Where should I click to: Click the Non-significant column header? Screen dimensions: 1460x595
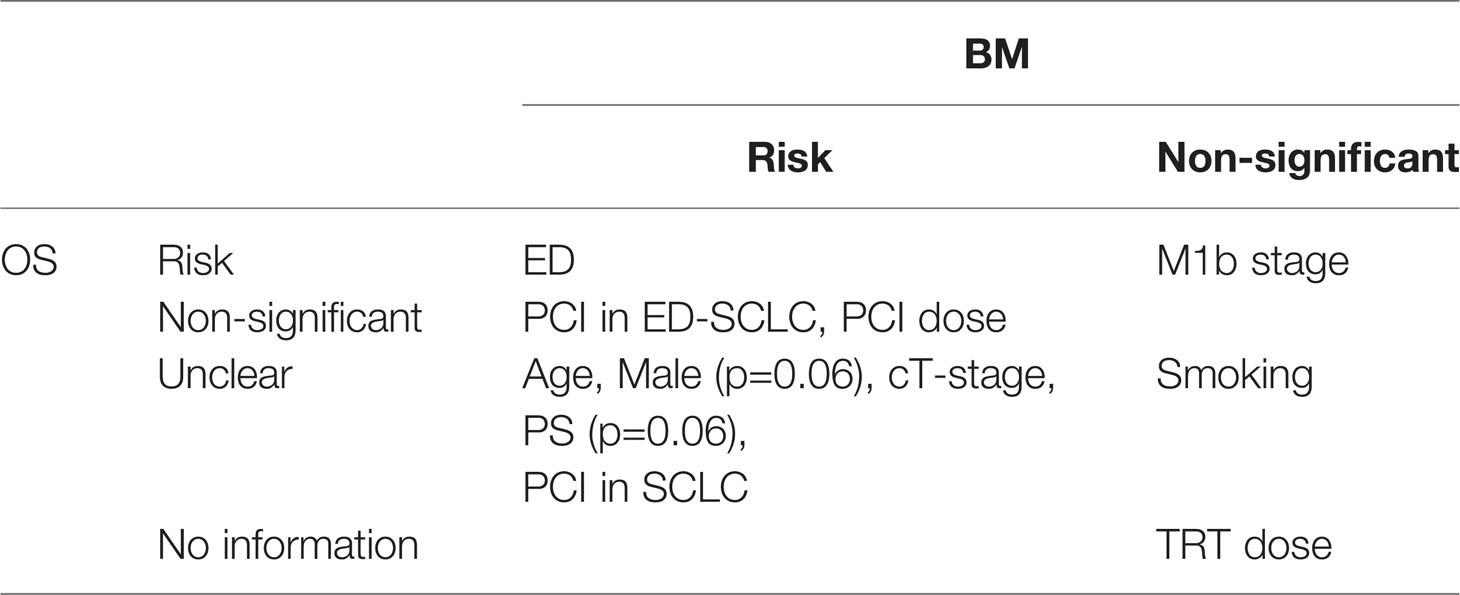(1307, 158)
